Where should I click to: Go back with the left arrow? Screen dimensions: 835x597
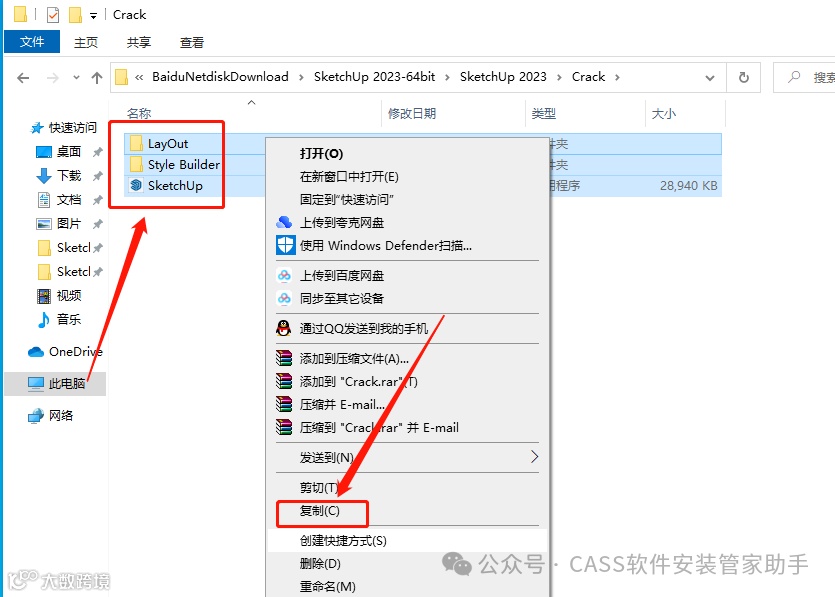[23, 78]
